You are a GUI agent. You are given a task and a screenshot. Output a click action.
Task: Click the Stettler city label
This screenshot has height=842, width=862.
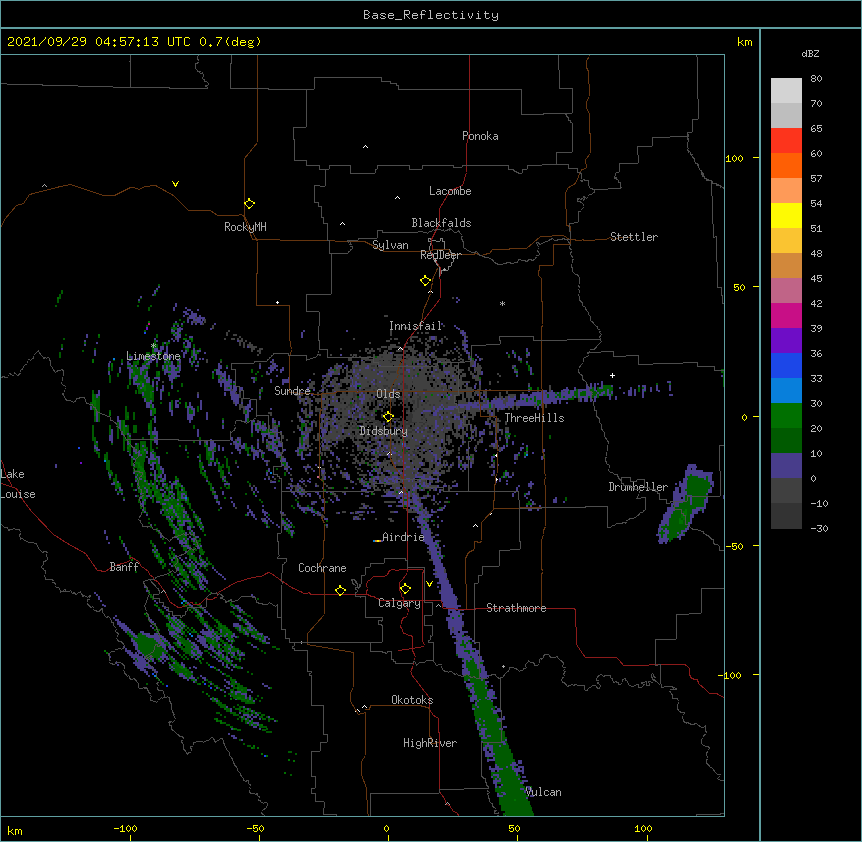pos(634,237)
